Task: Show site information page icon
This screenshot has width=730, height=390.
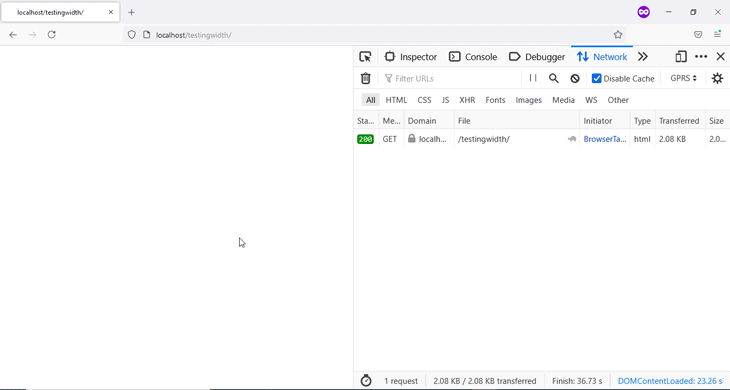Action: (146, 35)
